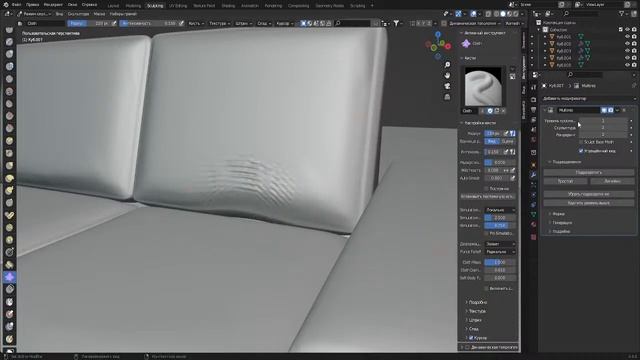Open the Material properties tab
Viewport: 640px width, 360px height.
coord(533,224)
